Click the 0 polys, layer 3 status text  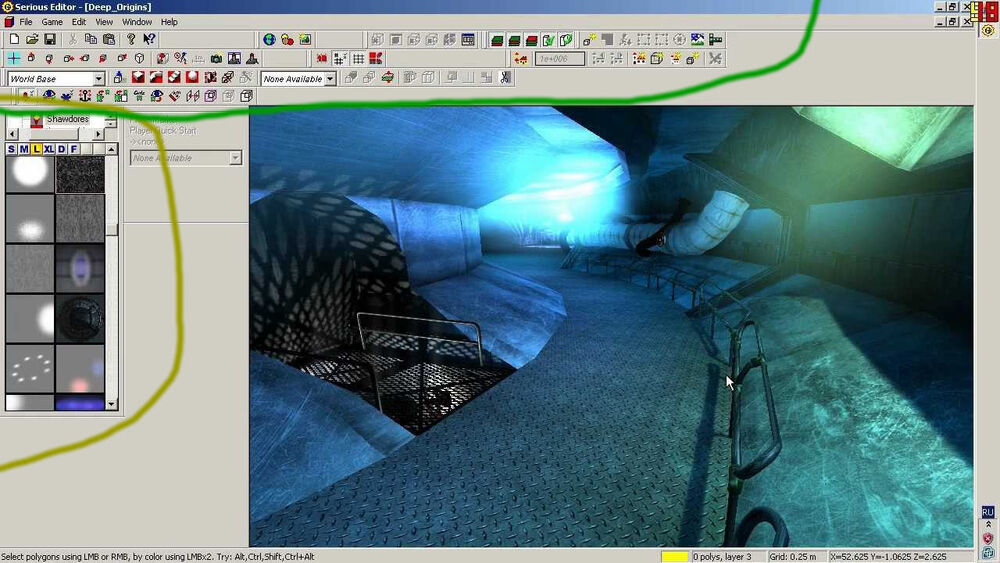point(723,557)
